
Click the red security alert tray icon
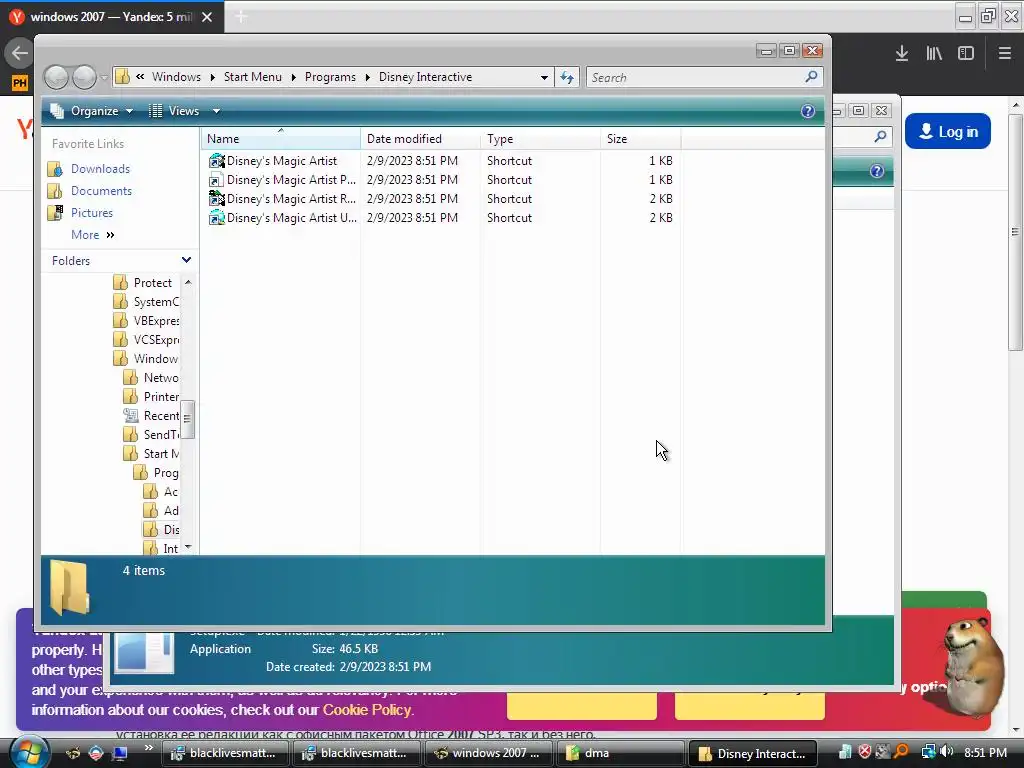point(864,752)
